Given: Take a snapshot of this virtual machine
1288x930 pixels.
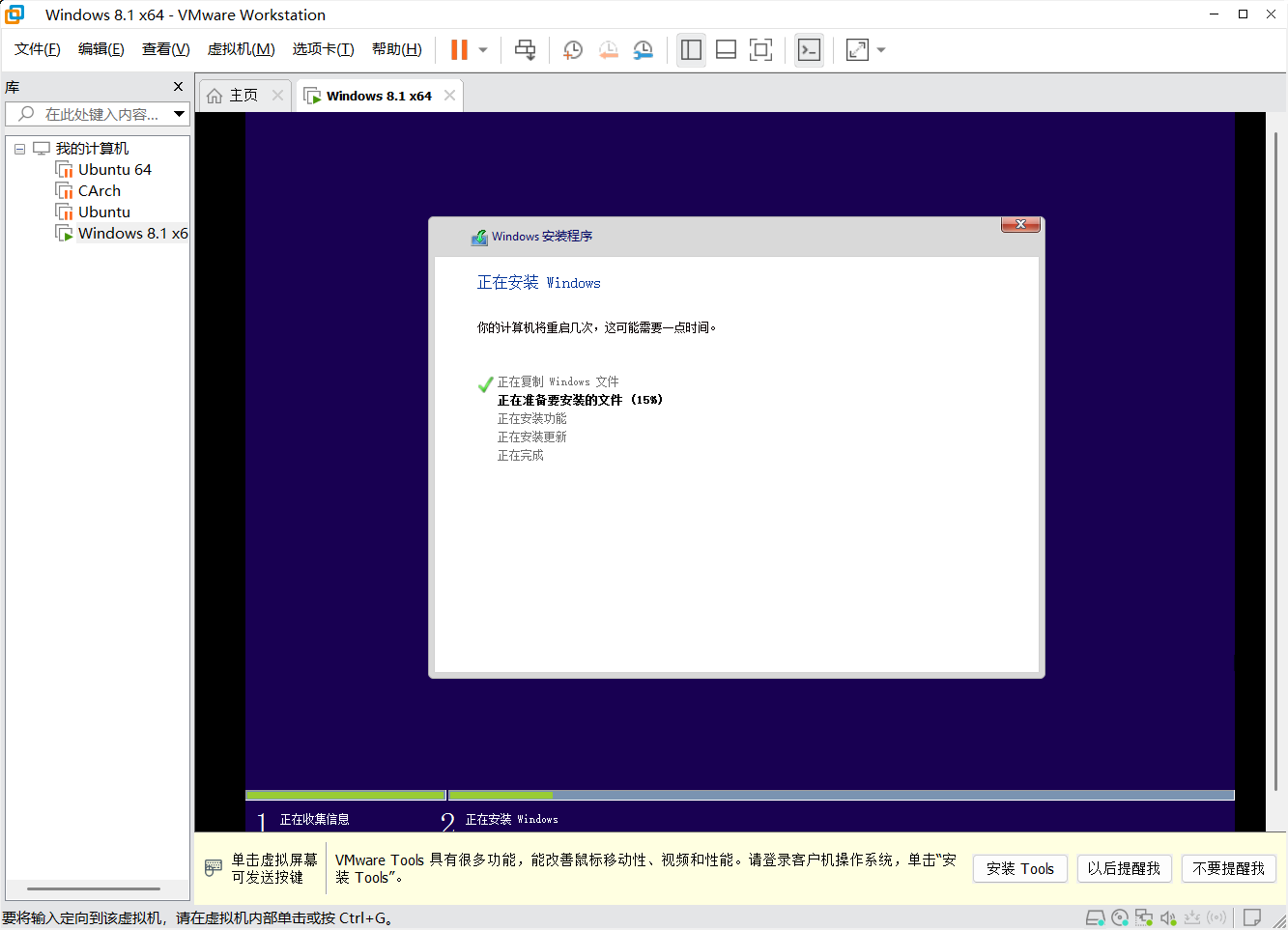Looking at the screenshot, I should coord(573,50).
